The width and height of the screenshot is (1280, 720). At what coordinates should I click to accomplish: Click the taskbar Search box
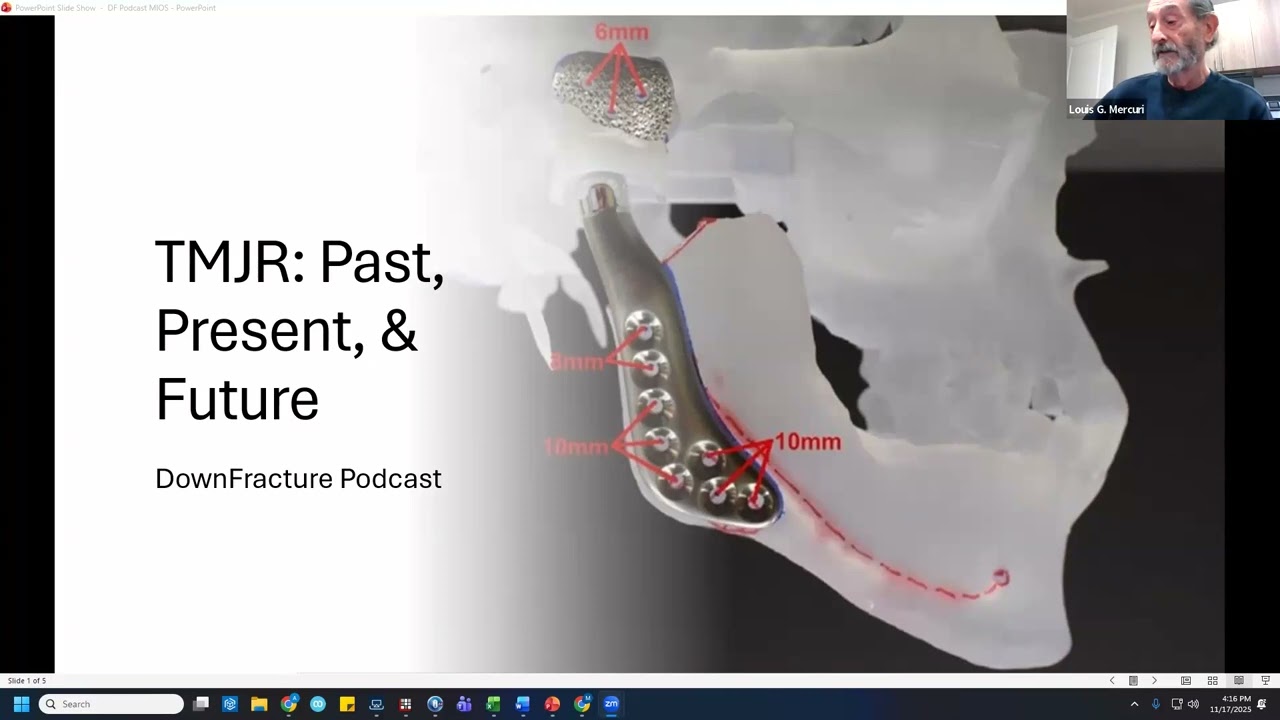(x=111, y=704)
